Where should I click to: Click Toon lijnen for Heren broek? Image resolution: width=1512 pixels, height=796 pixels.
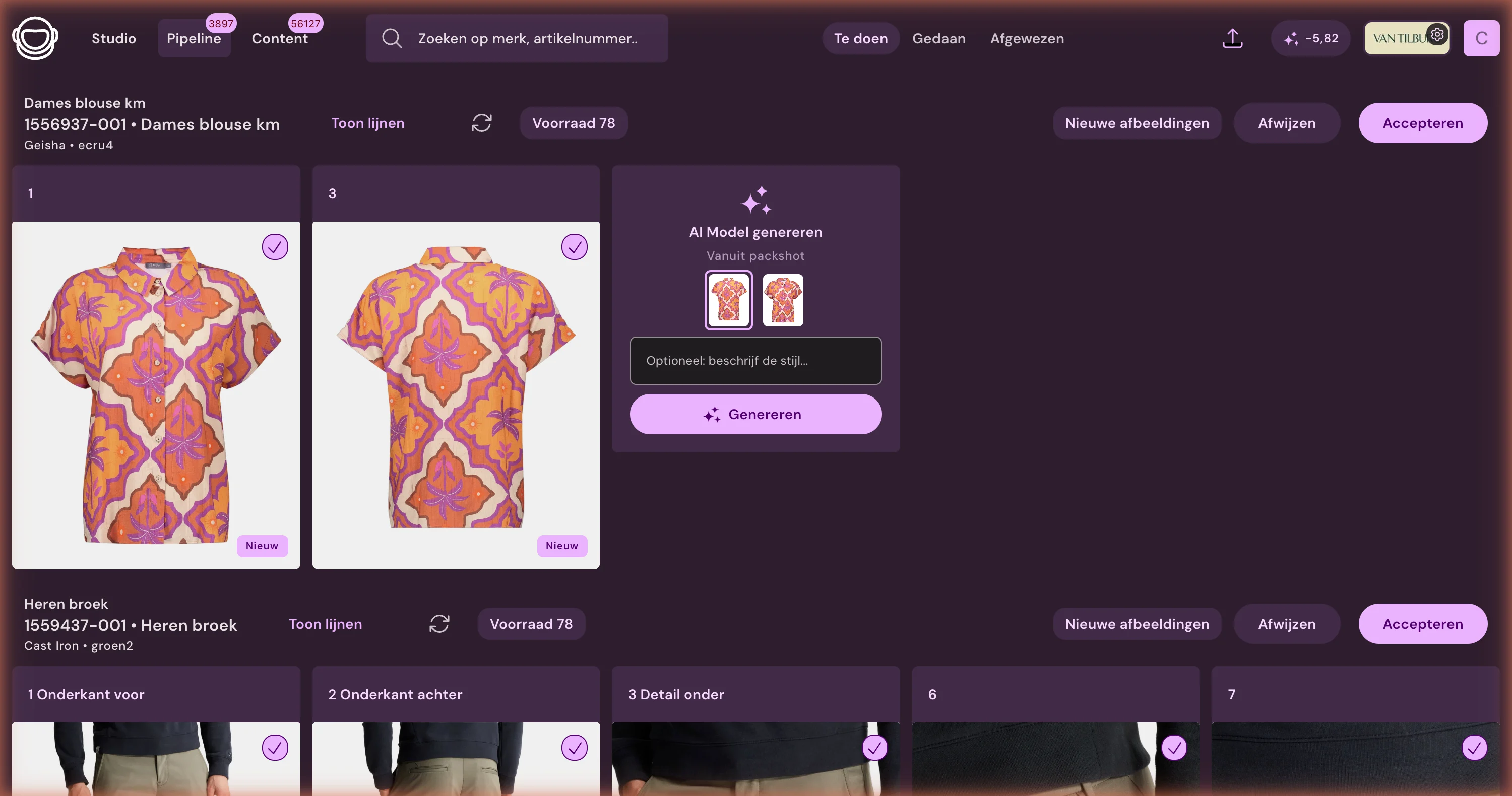[325, 624]
